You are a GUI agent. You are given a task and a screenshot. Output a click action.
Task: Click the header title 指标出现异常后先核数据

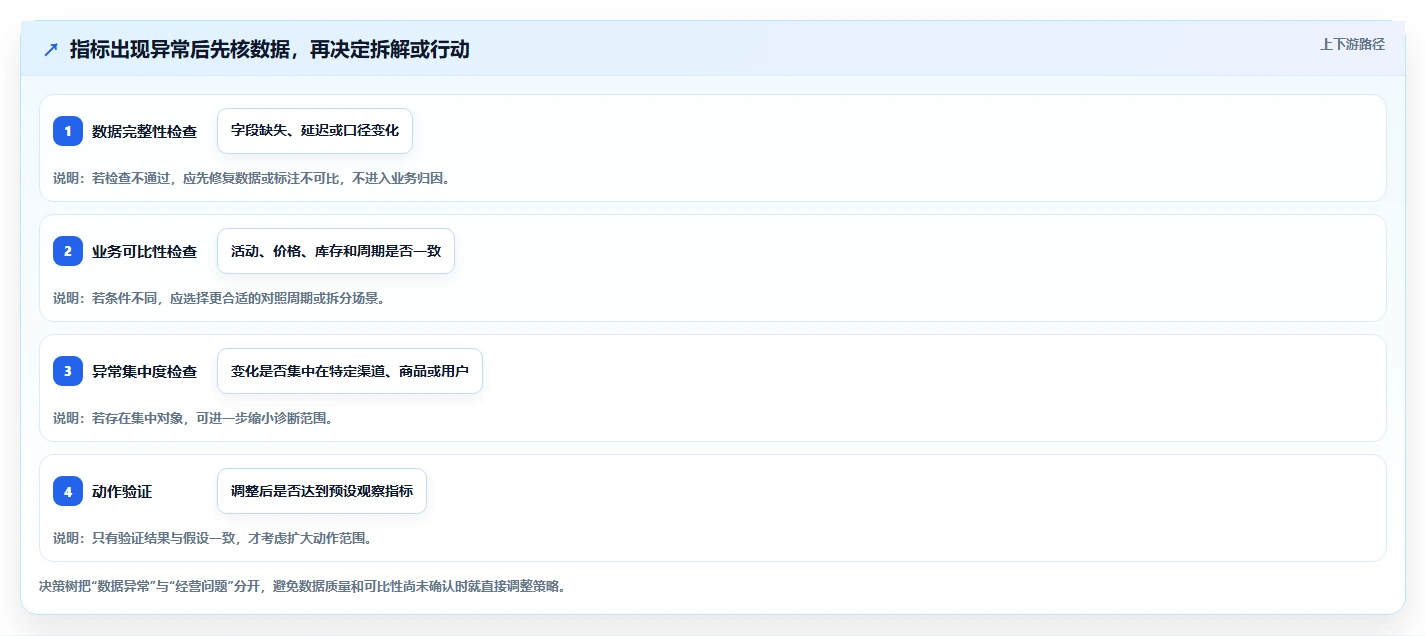270,49
